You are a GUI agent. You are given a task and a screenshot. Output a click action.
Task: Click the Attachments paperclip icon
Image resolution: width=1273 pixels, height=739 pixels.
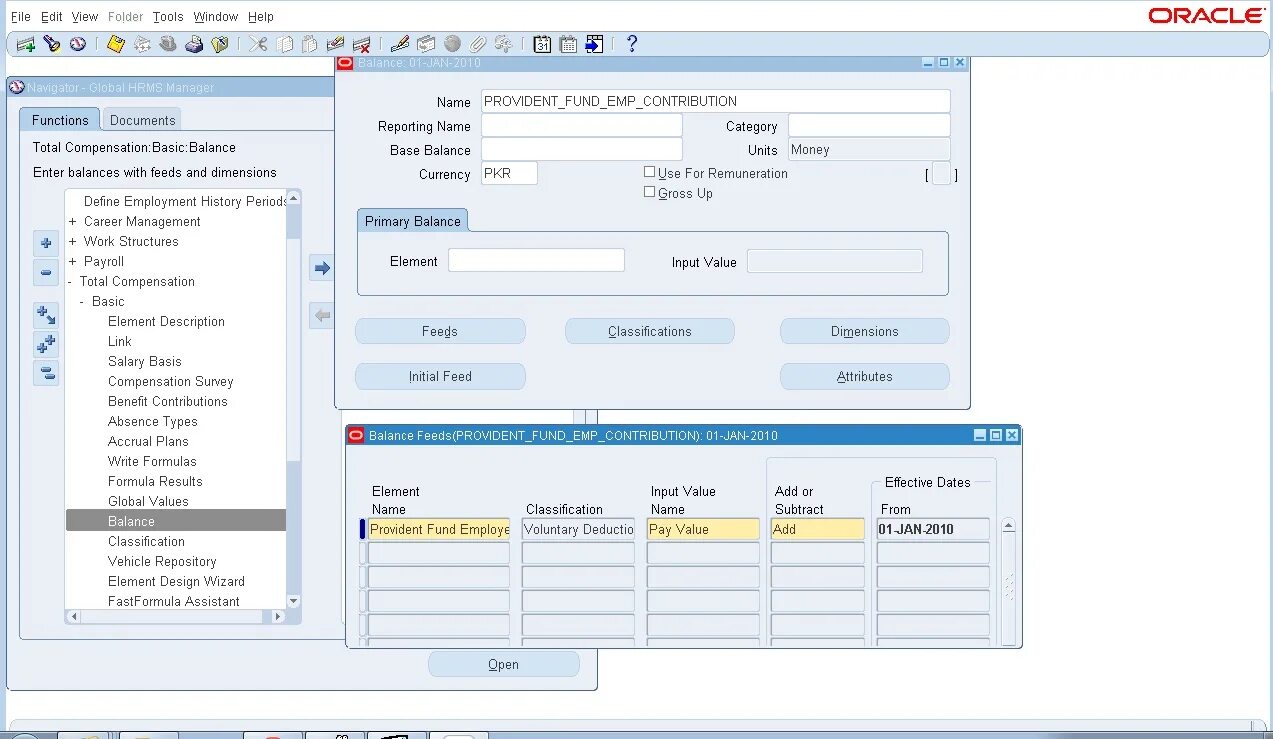(478, 44)
